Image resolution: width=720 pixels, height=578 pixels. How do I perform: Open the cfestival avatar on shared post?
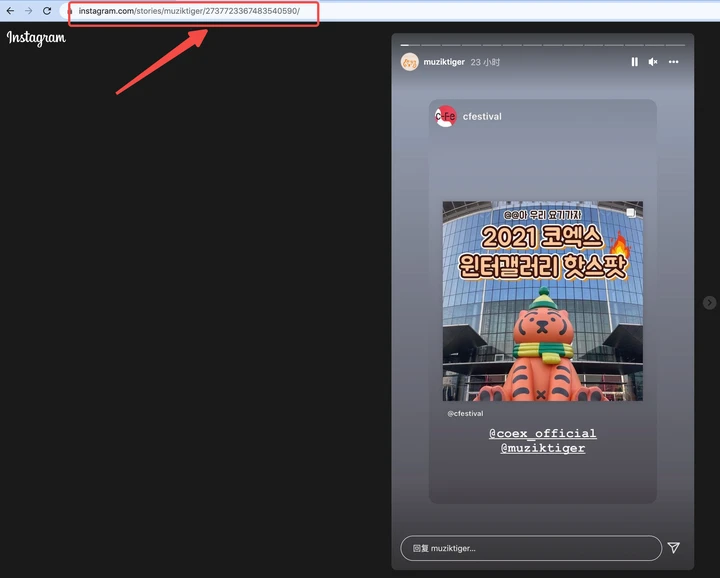click(445, 117)
